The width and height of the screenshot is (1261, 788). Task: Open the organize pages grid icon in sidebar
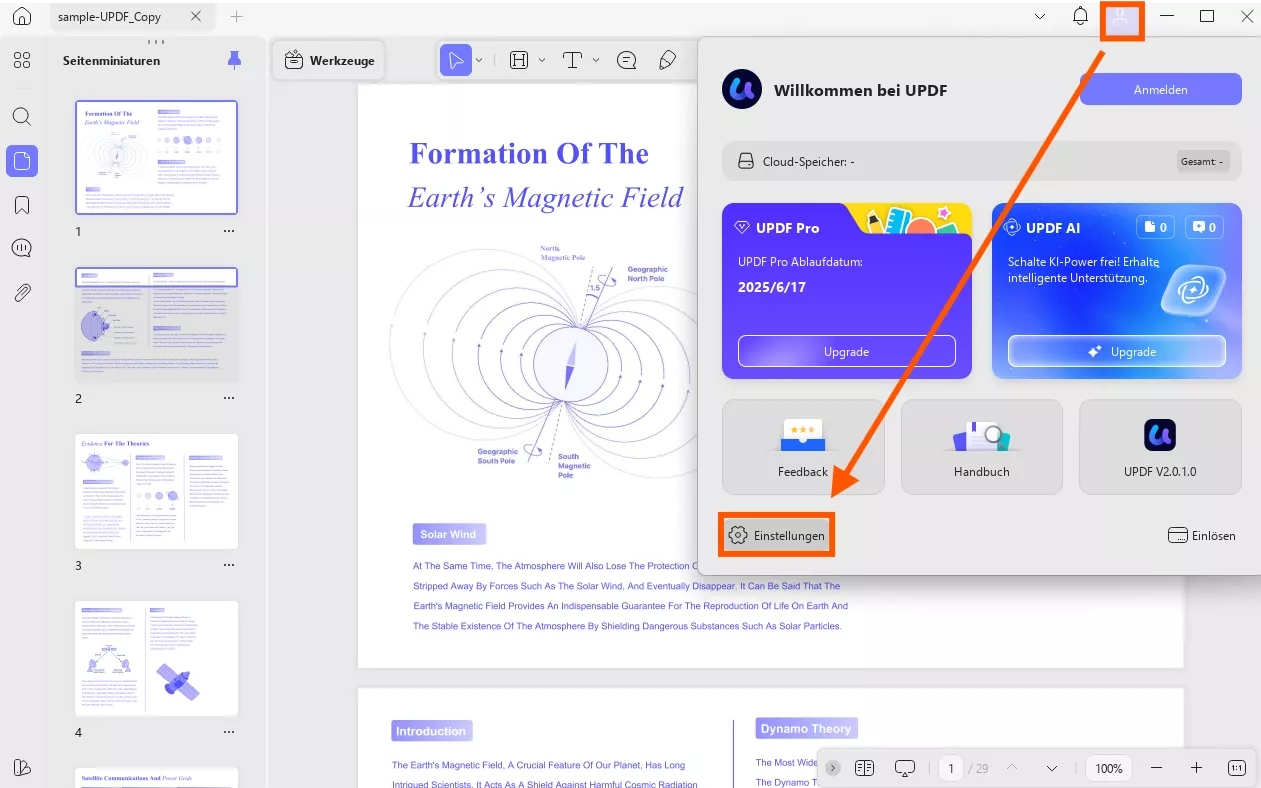point(22,60)
